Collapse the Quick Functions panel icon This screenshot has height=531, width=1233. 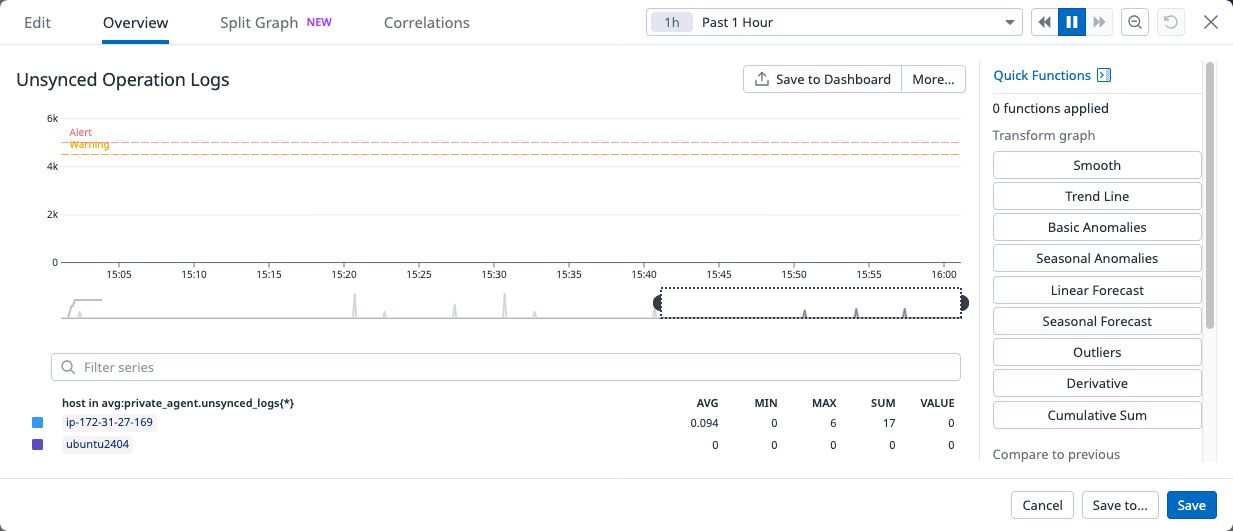[1104, 75]
